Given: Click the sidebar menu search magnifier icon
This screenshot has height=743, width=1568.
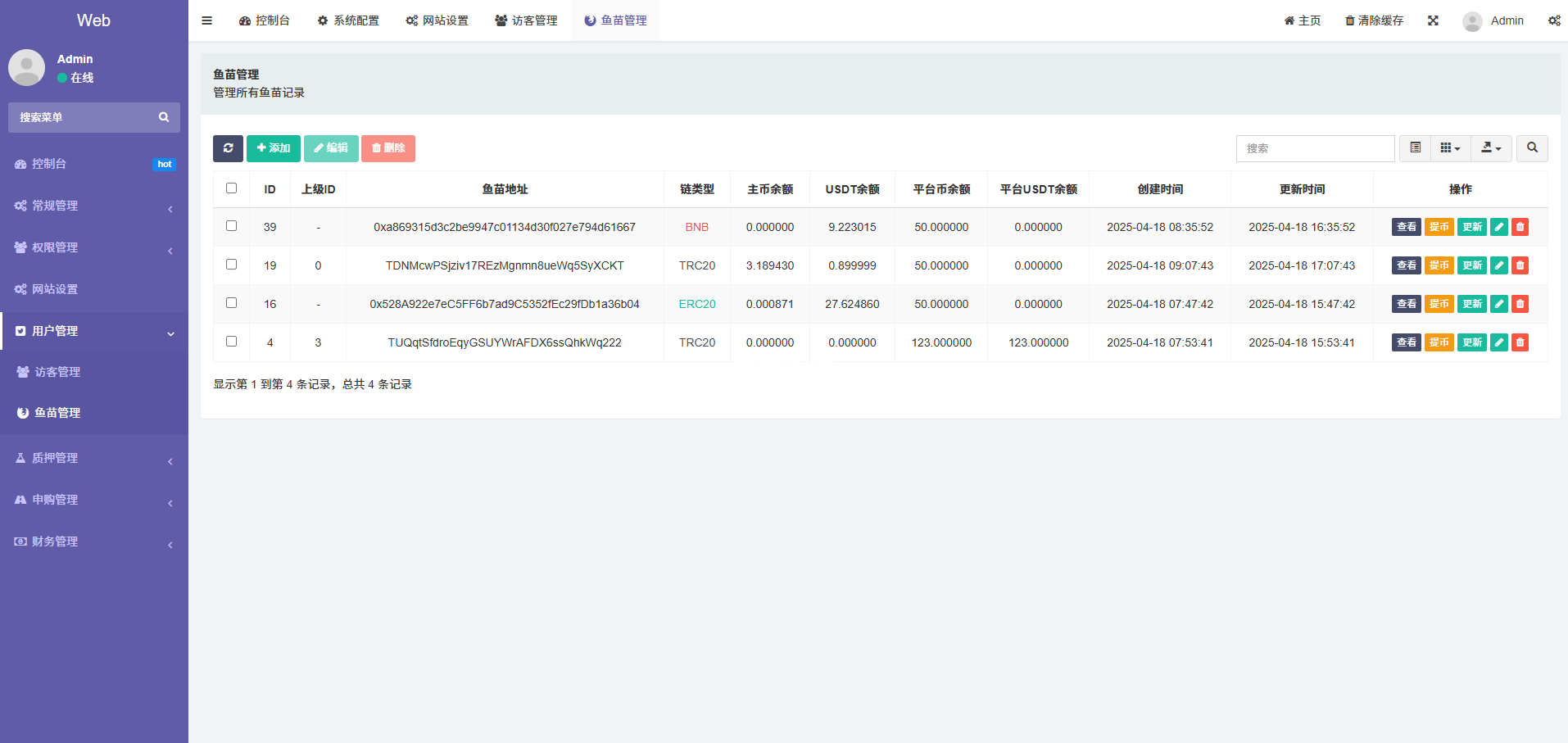Looking at the screenshot, I should tap(164, 117).
